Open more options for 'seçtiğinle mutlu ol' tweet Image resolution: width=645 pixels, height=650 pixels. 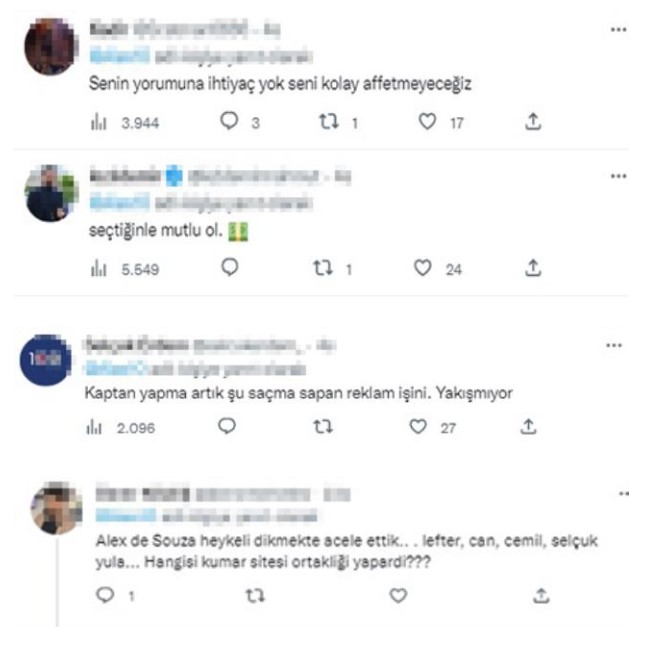coord(618,176)
